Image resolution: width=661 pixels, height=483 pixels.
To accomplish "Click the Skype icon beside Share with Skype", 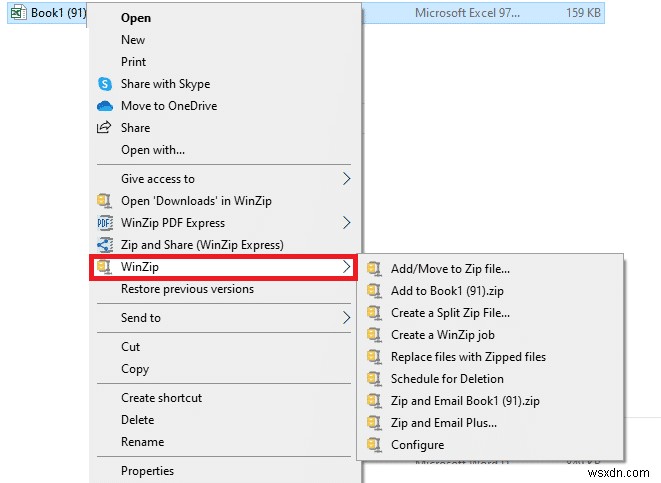I will coord(102,84).
